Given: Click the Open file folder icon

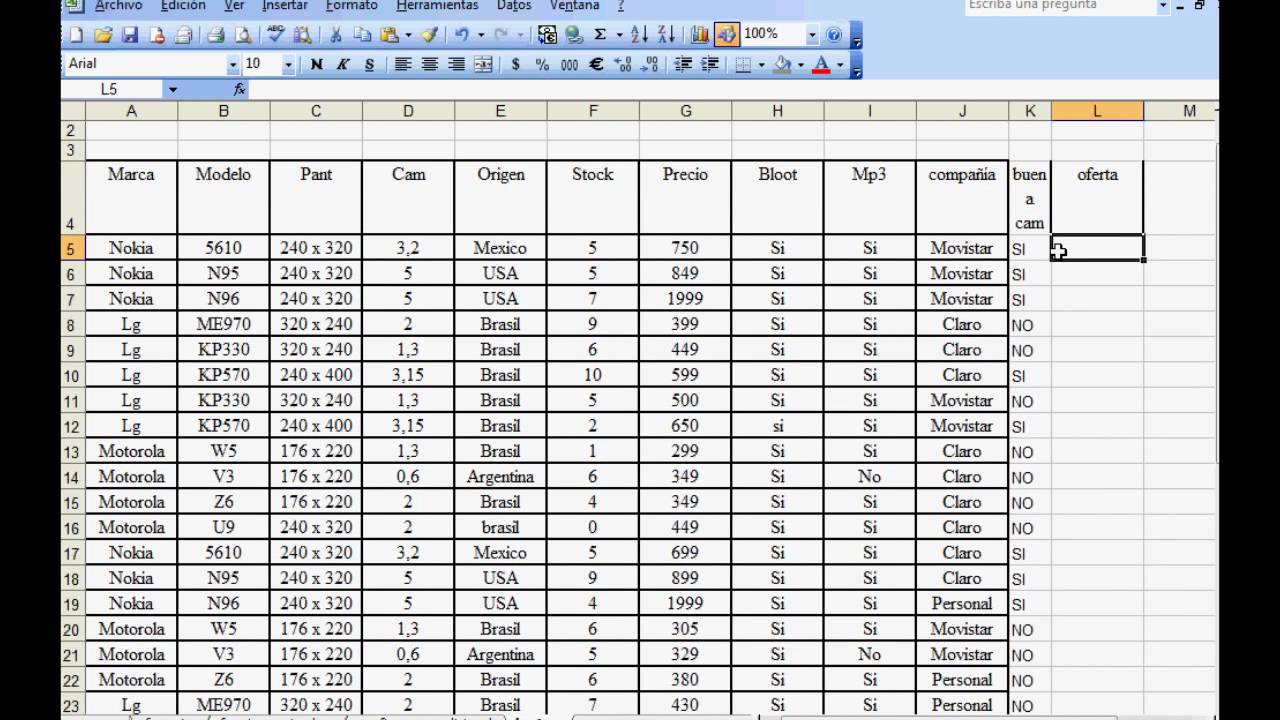Looking at the screenshot, I should pos(102,35).
